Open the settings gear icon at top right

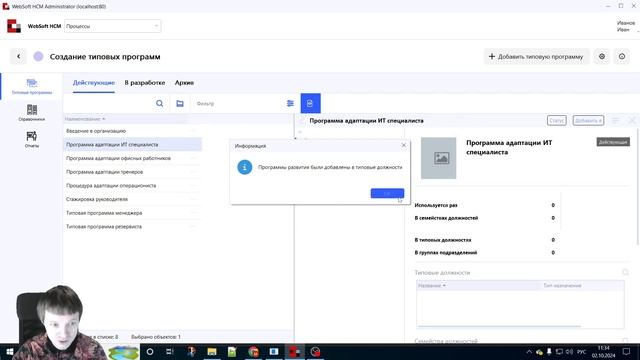pyautogui.click(x=602, y=56)
